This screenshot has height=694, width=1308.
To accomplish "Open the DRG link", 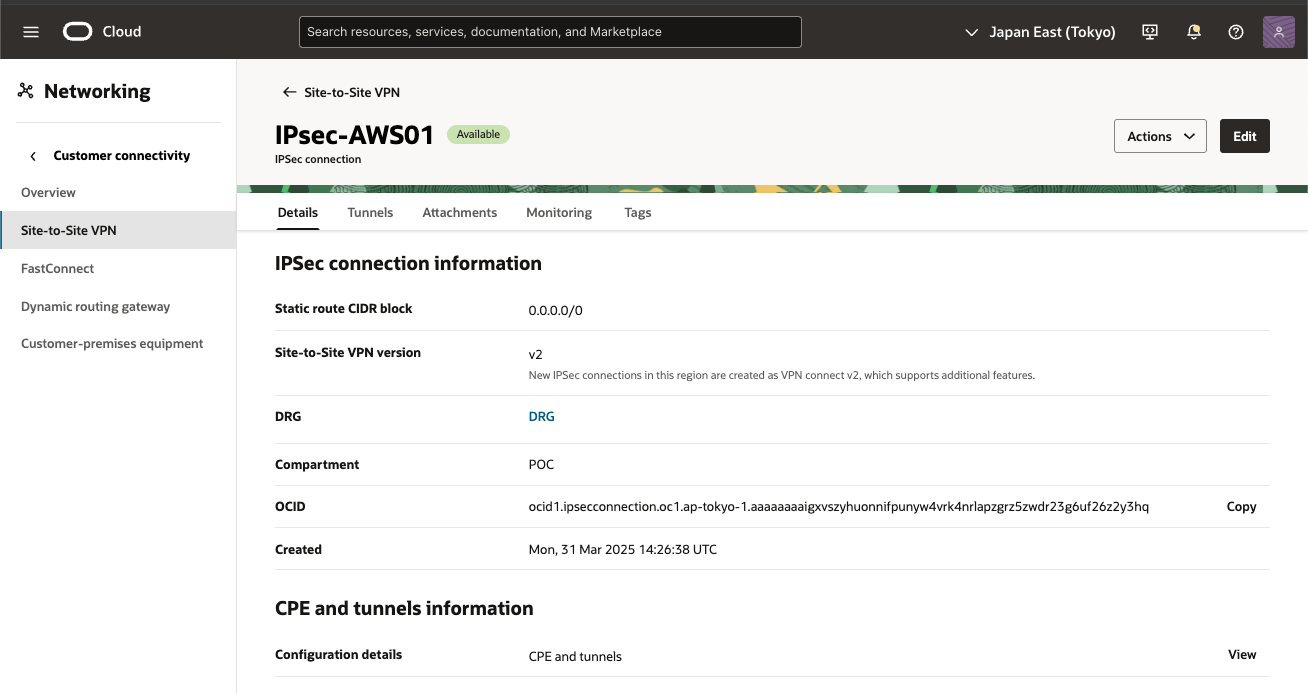I will (x=541, y=417).
